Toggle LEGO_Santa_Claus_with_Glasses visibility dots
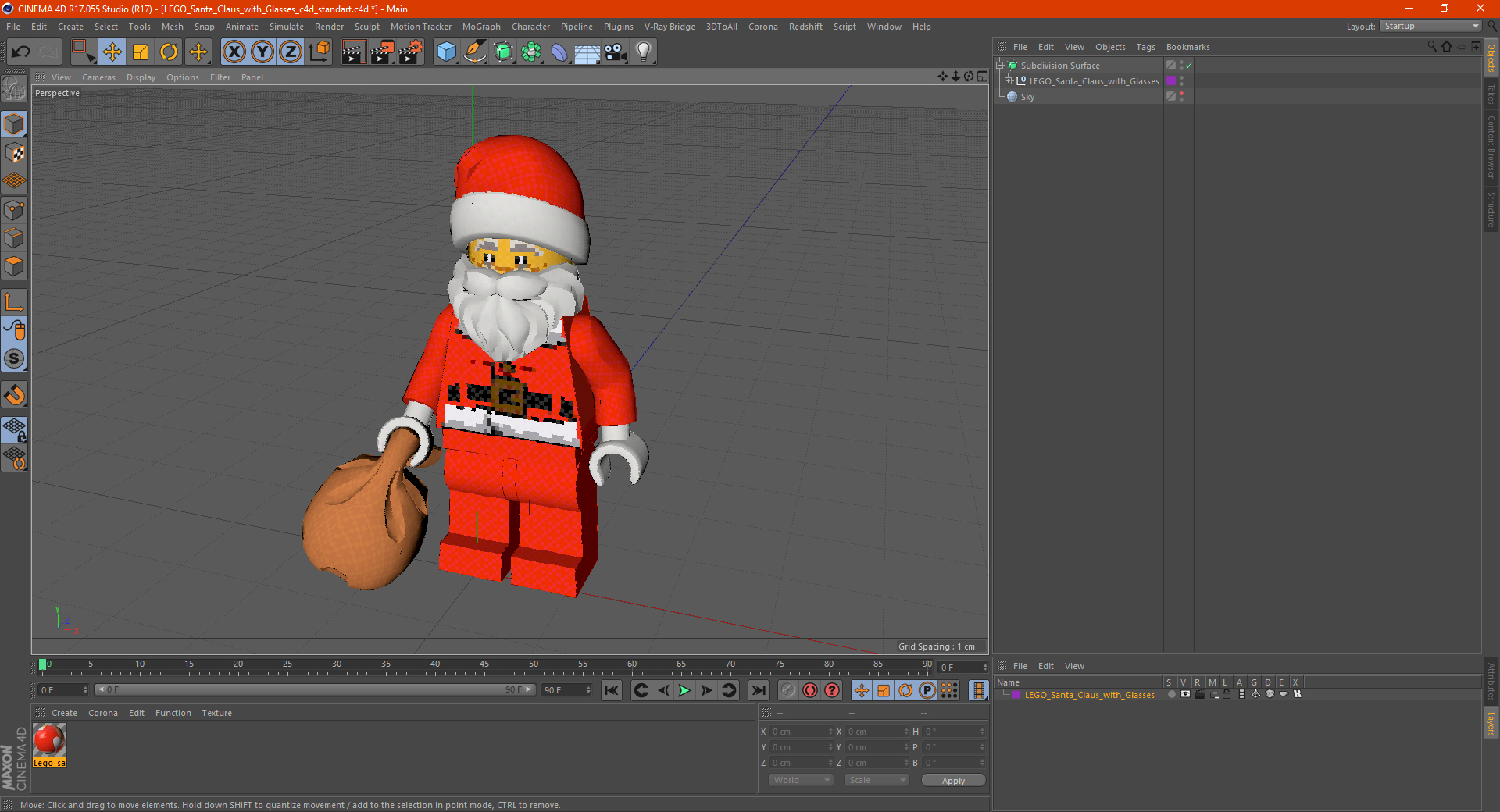Image resolution: width=1500 pixels, height=812 pixels. (x=1182, y=81)
